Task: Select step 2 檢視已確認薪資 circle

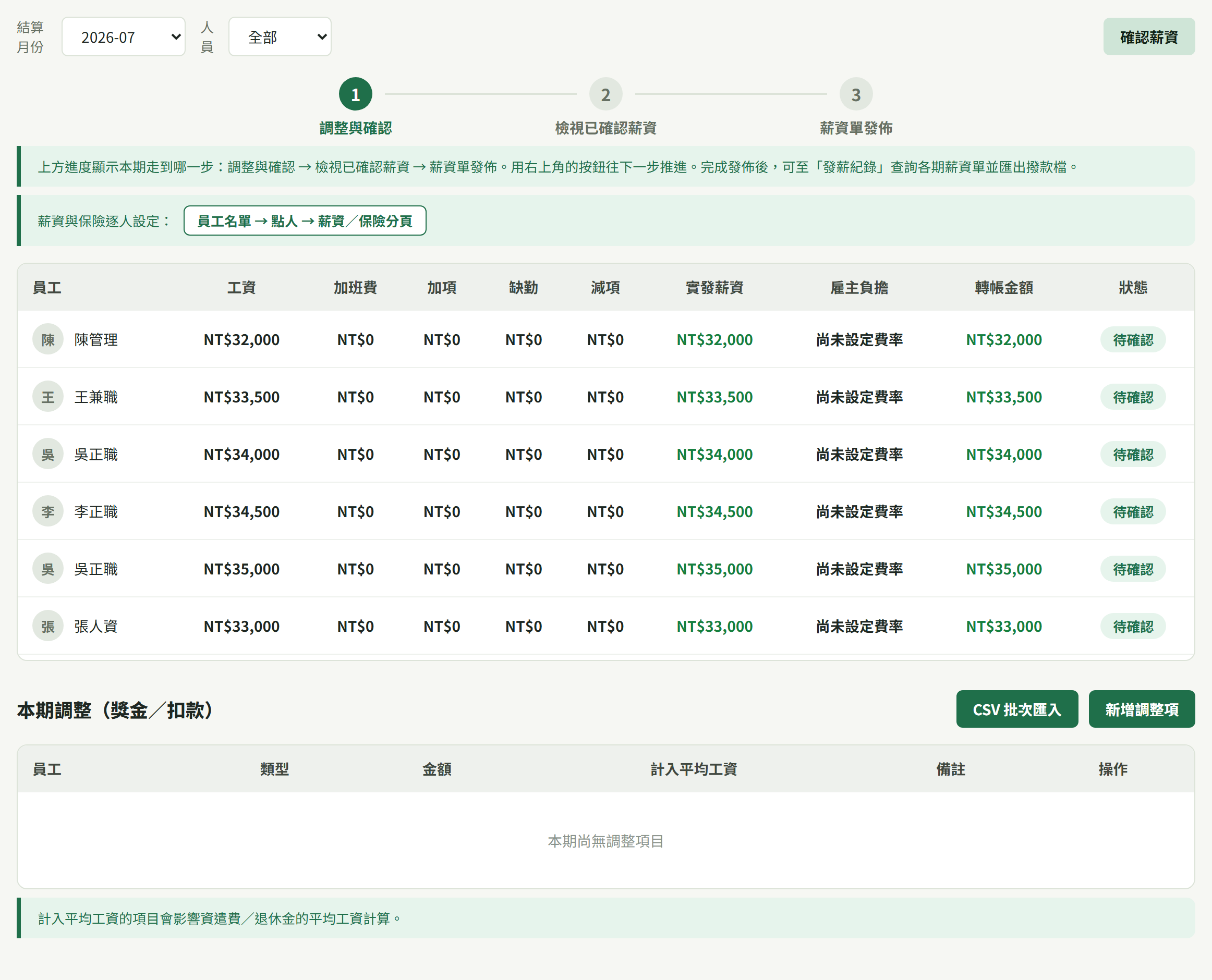Action: click(605, 94)
